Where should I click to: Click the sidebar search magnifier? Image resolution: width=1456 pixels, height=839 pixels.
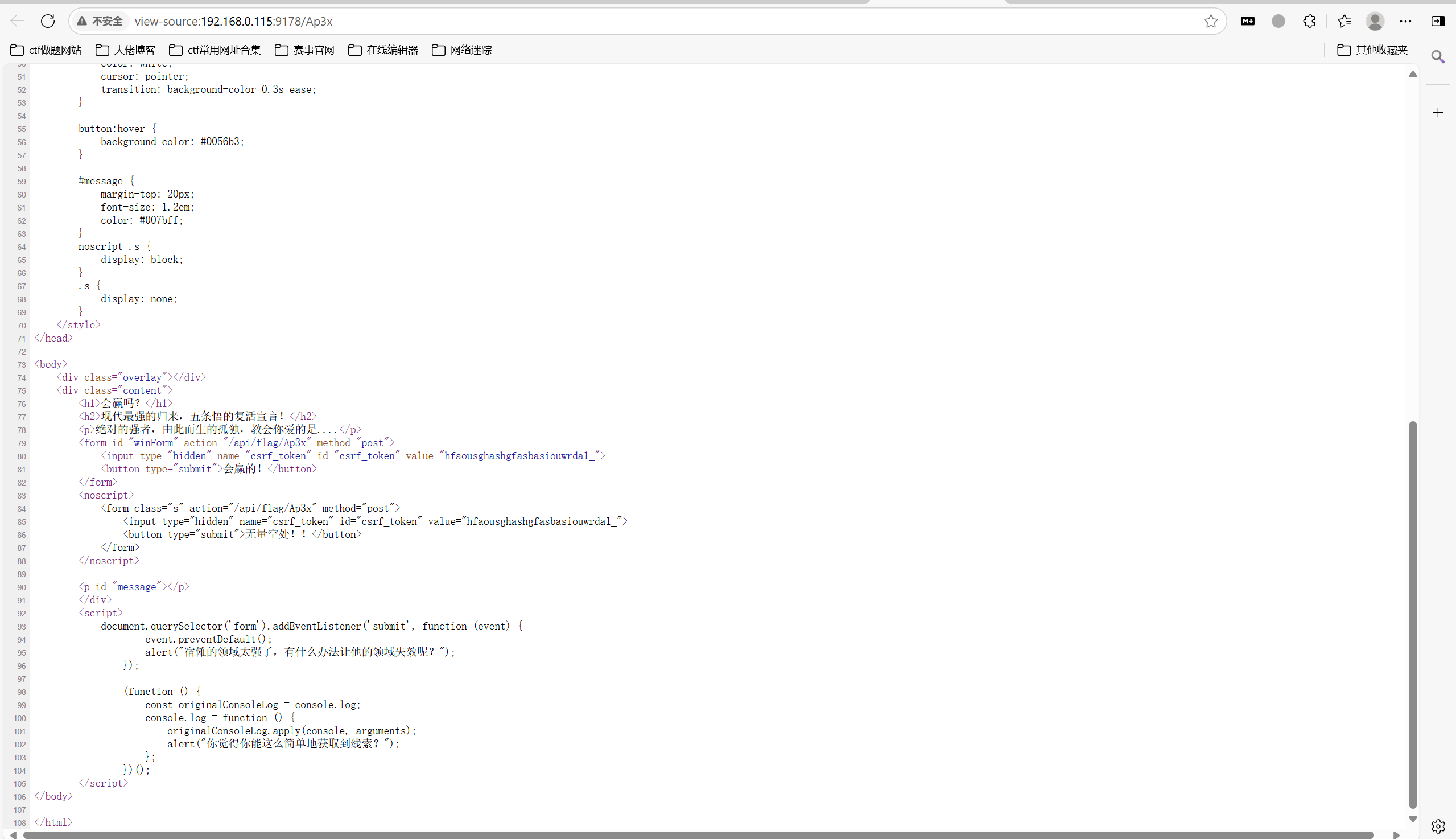coord(1438,56)
